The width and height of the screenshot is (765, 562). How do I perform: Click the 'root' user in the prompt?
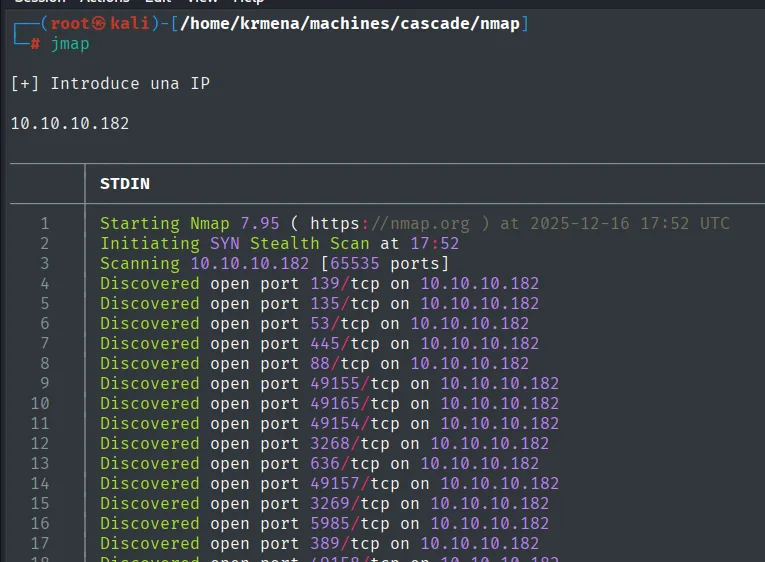pyautogui.click(x=70, y=23)
